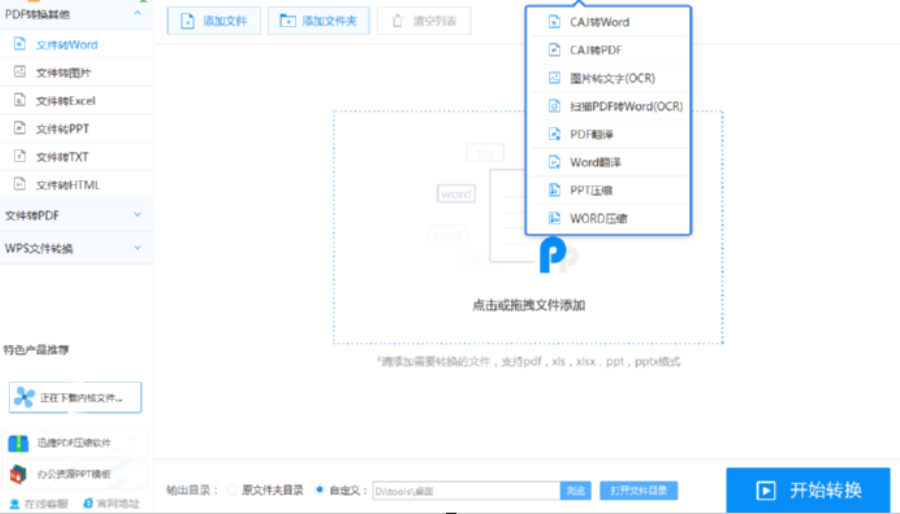The width and height of the screenshot is (900, 514).
Task: Click the fan icon in download status box
Action: 24,397
